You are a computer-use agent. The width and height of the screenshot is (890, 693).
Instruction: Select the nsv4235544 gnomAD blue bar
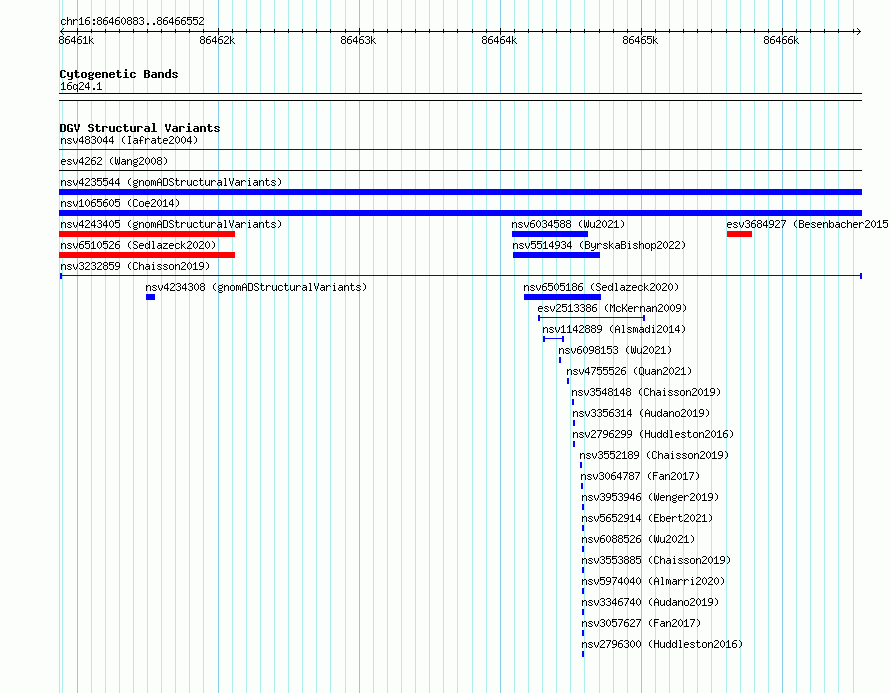[x=460, y=192]
